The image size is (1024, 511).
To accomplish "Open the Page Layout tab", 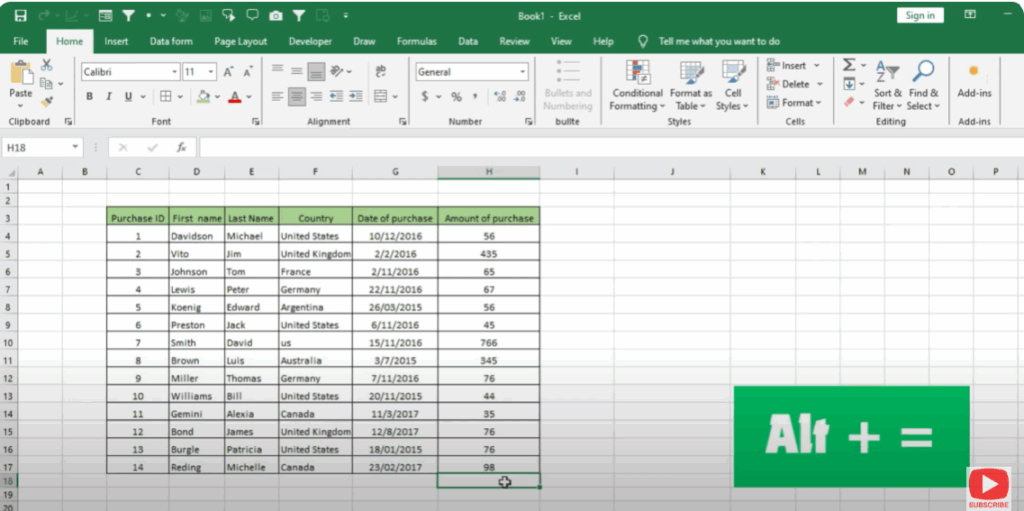I will coord(240,42).
